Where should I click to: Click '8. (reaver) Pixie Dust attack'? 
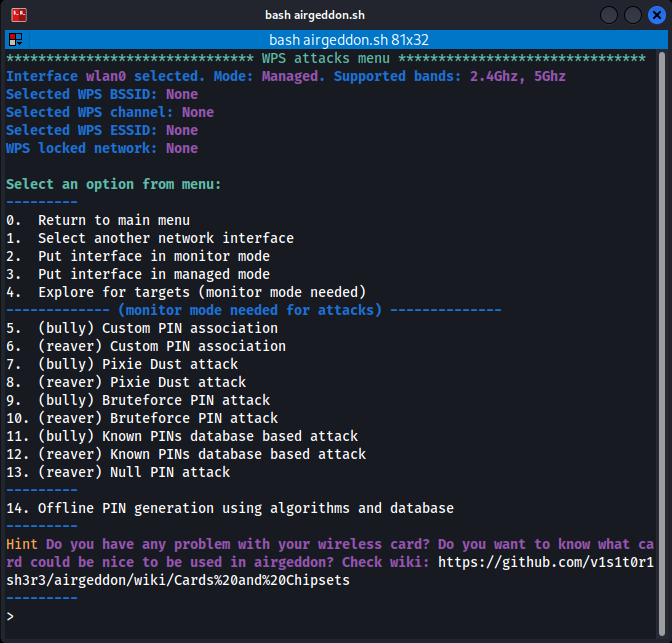(126, 382)
